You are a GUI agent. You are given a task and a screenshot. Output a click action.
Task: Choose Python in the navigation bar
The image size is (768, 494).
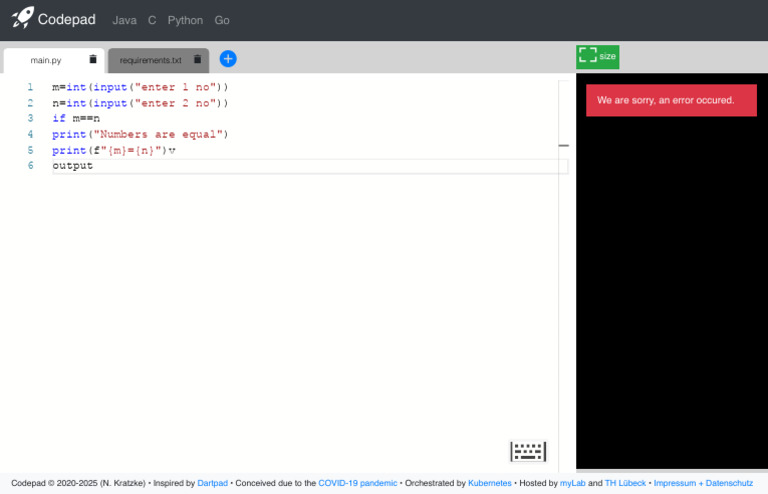pos(185,21)
